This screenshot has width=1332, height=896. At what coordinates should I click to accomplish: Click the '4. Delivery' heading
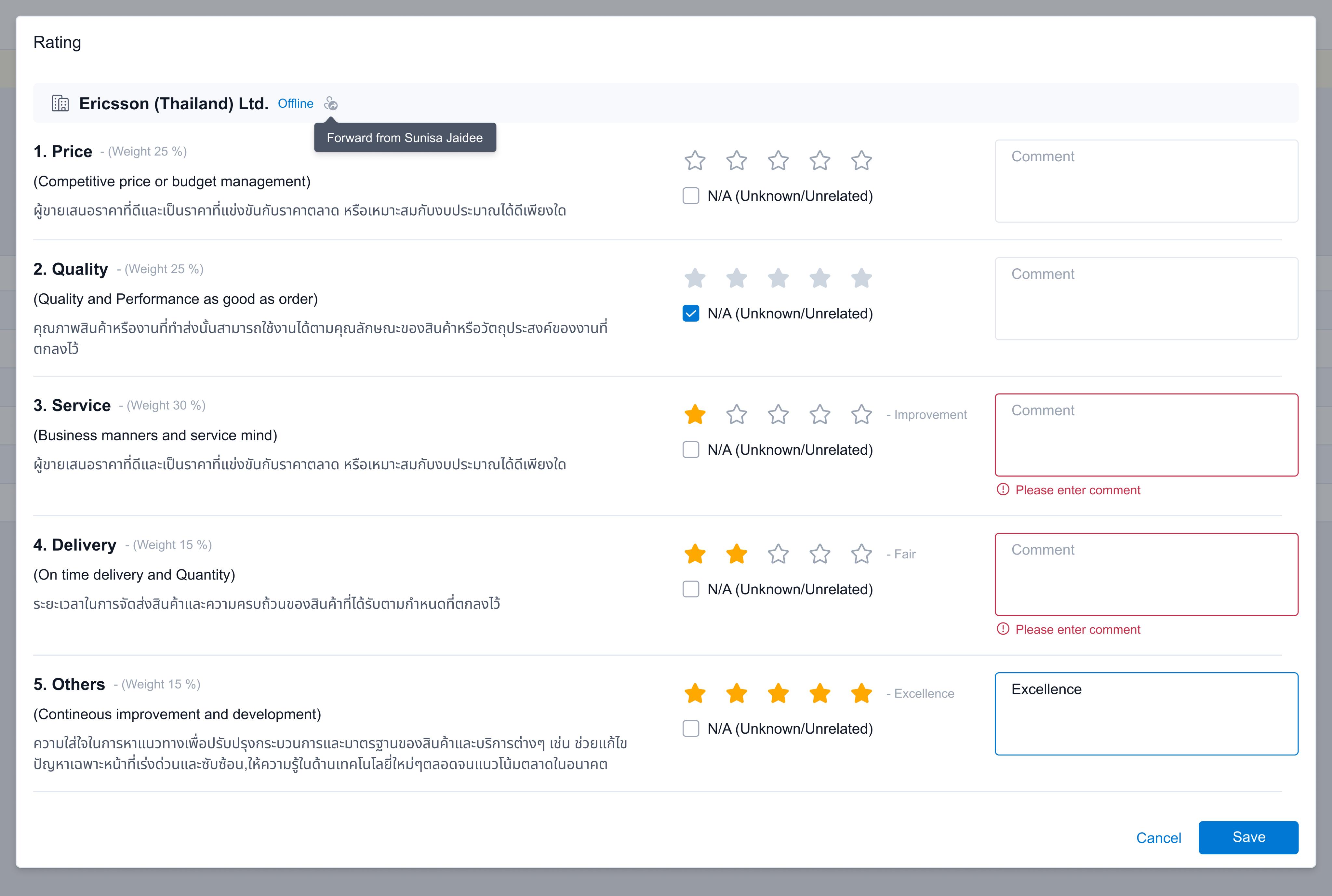[x=75, y=544]
